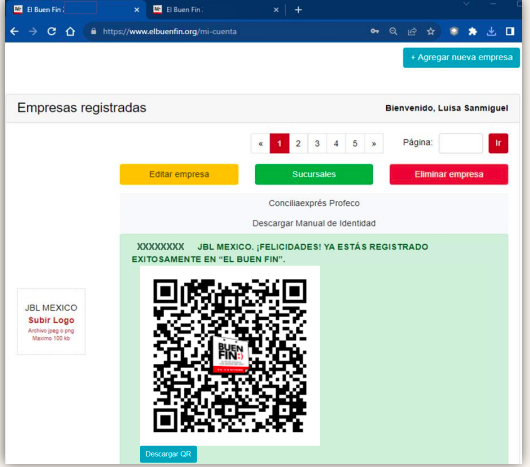Click the Bienvenido, Luisa Sanmiguel text
Screen dimensions: 530x467
447,108
